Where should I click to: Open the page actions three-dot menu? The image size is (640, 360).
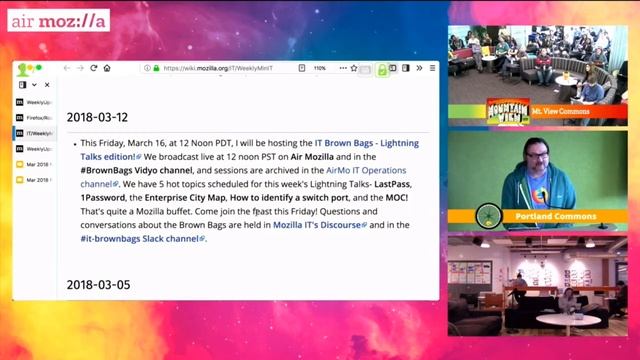[x=343, y=68]
